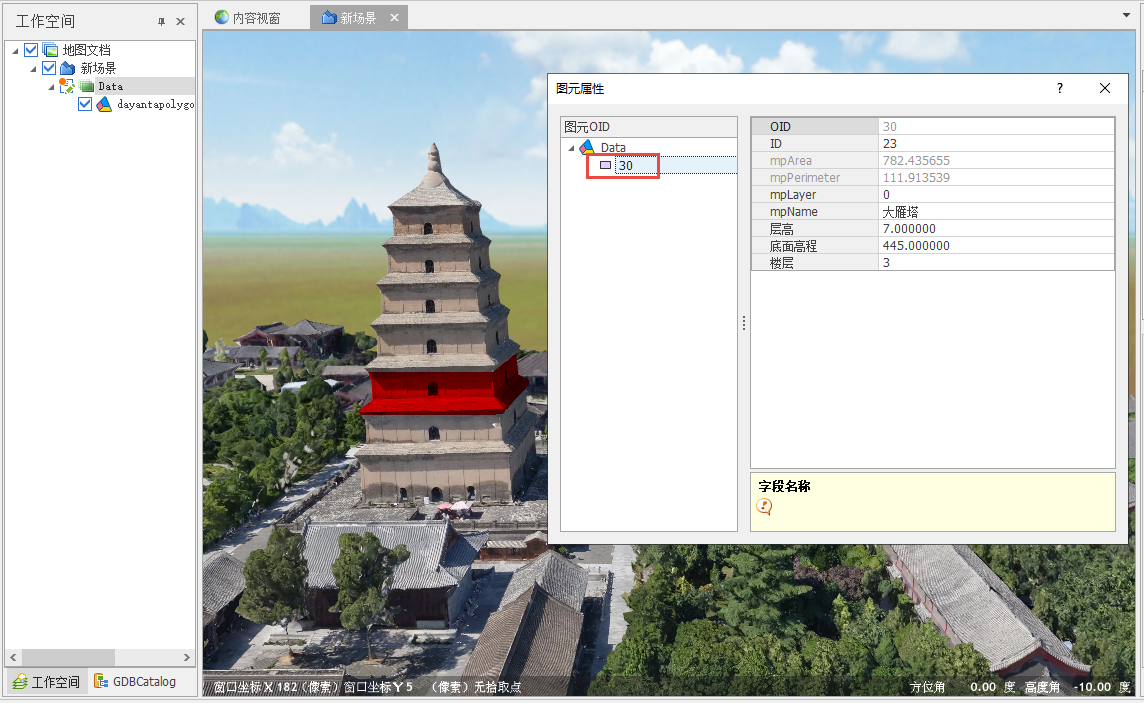Collapse the 地图文档 tree node
The width and height of the screenshot is (1144, 703).
pyautogui.click(x=16, y=51)
